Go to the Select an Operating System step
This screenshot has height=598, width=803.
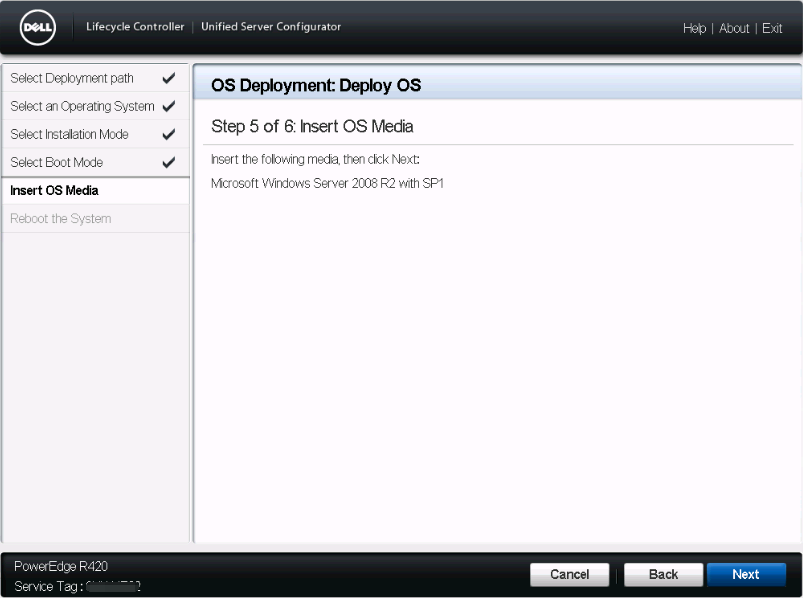point(82,106)
